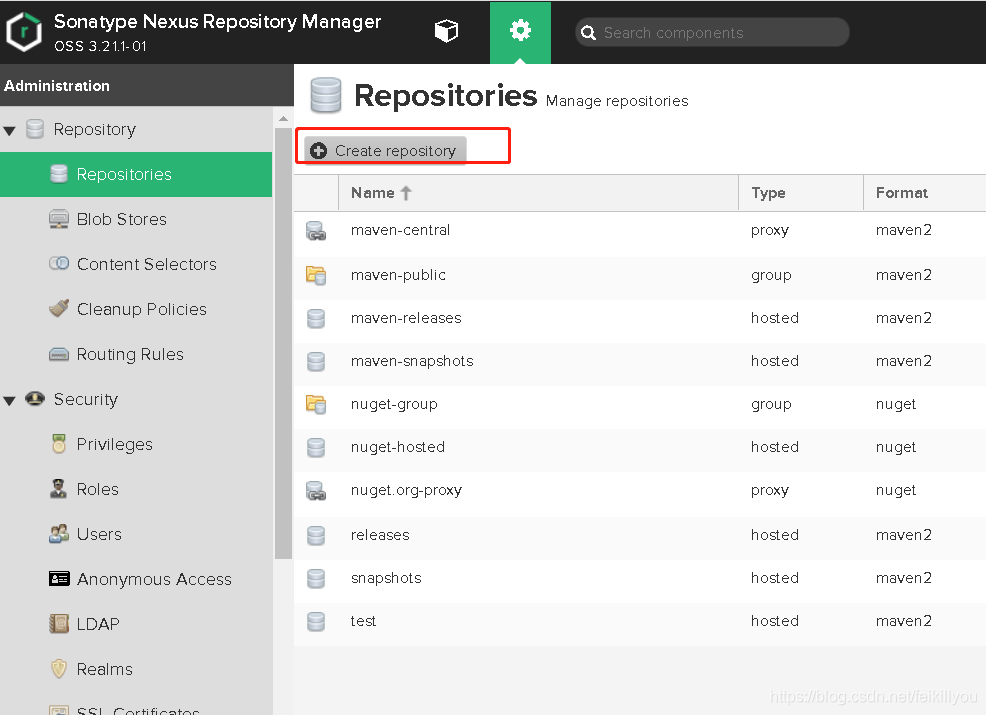
Task: Select the Blob Stores icon
Action: pos(59,219)
